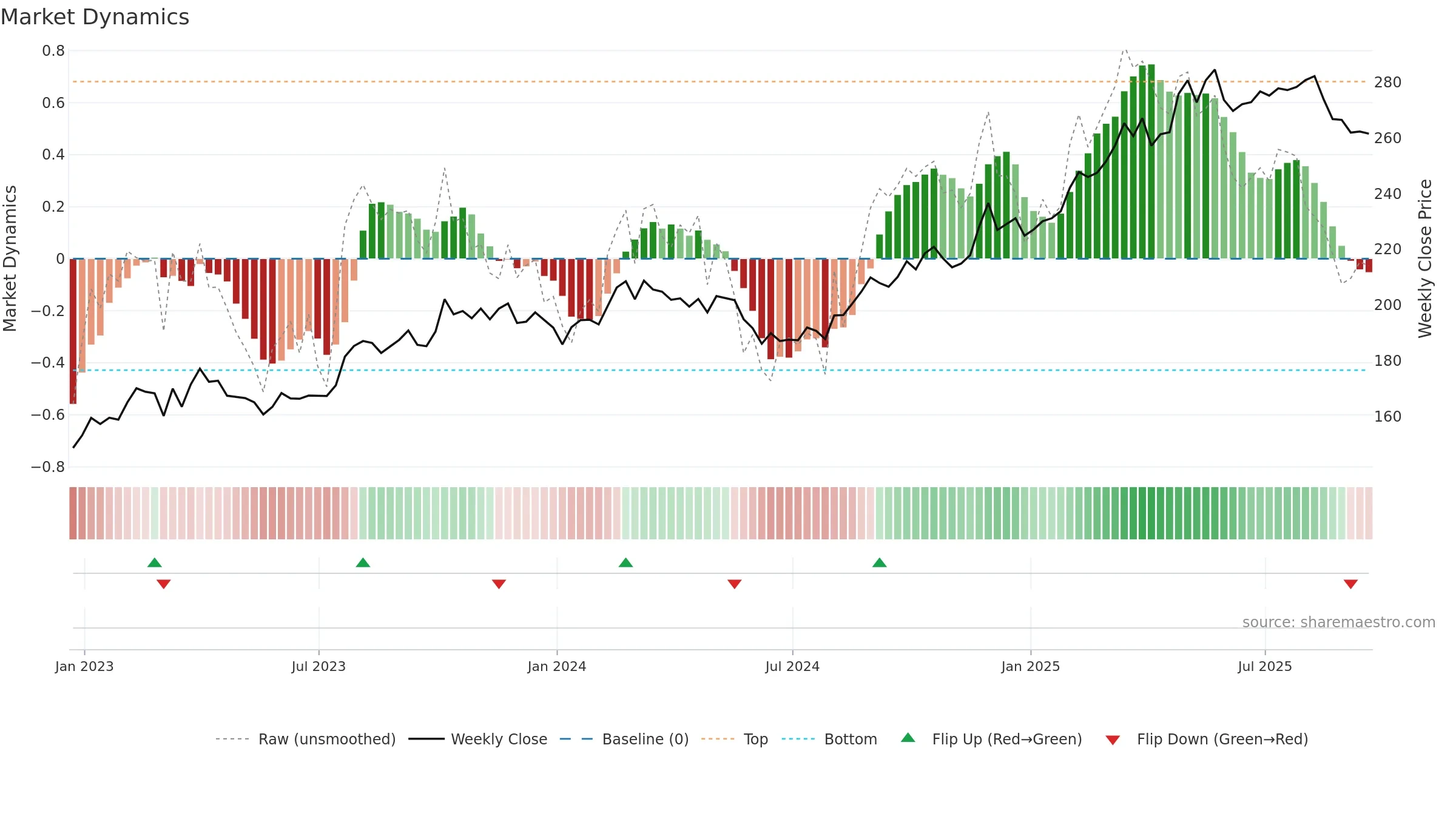Click the Jan 2023 x-axis label

84,666
